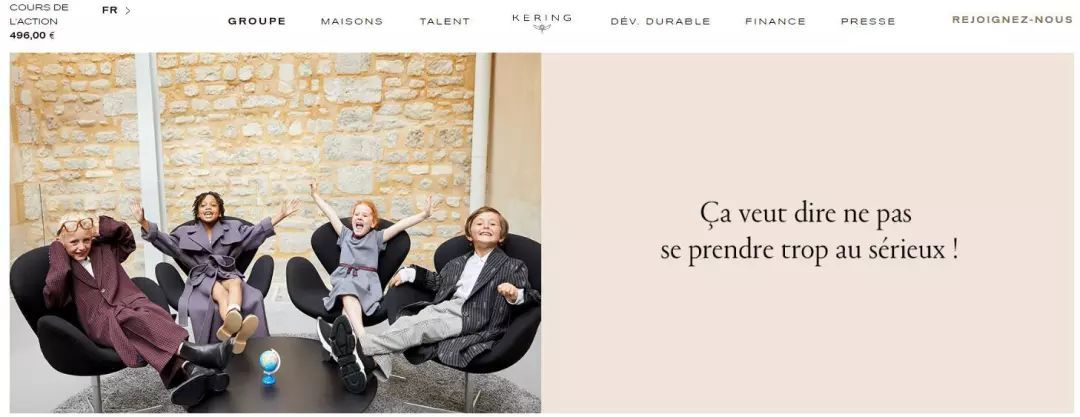Select the FR language label
This screenshot has height=417, width=1080.
pos(110,10)
